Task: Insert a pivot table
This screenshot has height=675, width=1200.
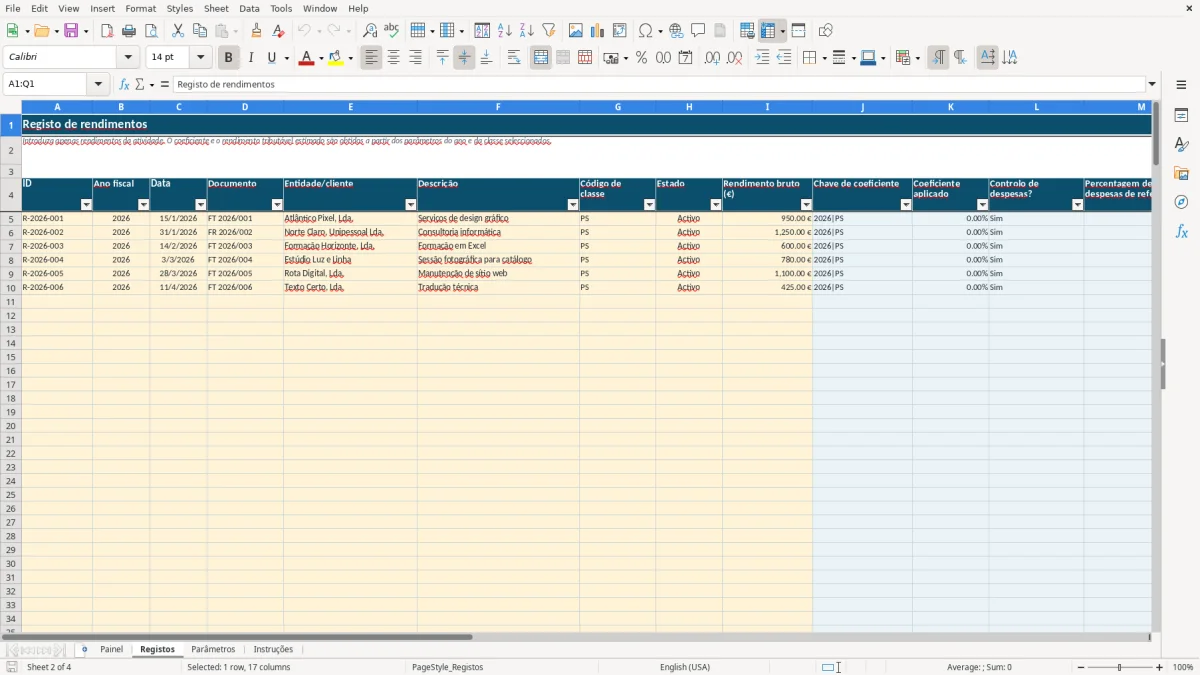Action: coord(620,31)
